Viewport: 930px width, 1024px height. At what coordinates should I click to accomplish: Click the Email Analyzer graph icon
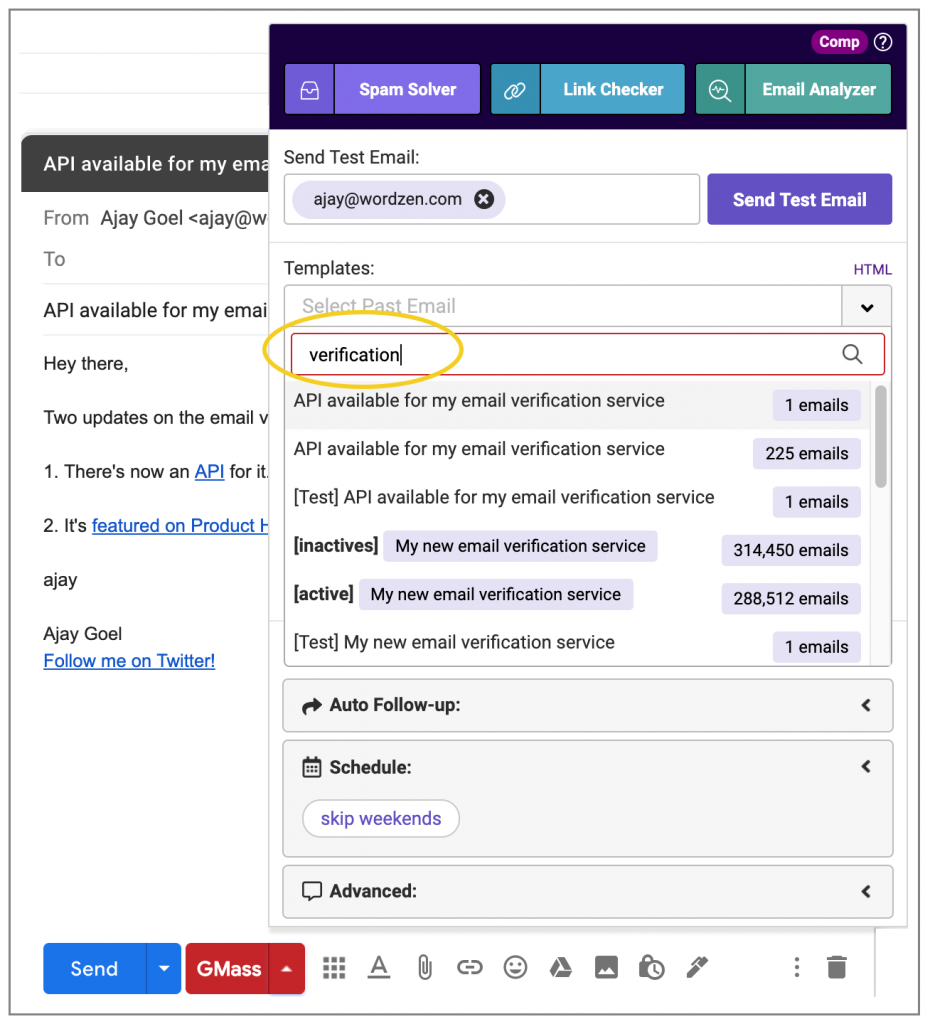point(720,89)
